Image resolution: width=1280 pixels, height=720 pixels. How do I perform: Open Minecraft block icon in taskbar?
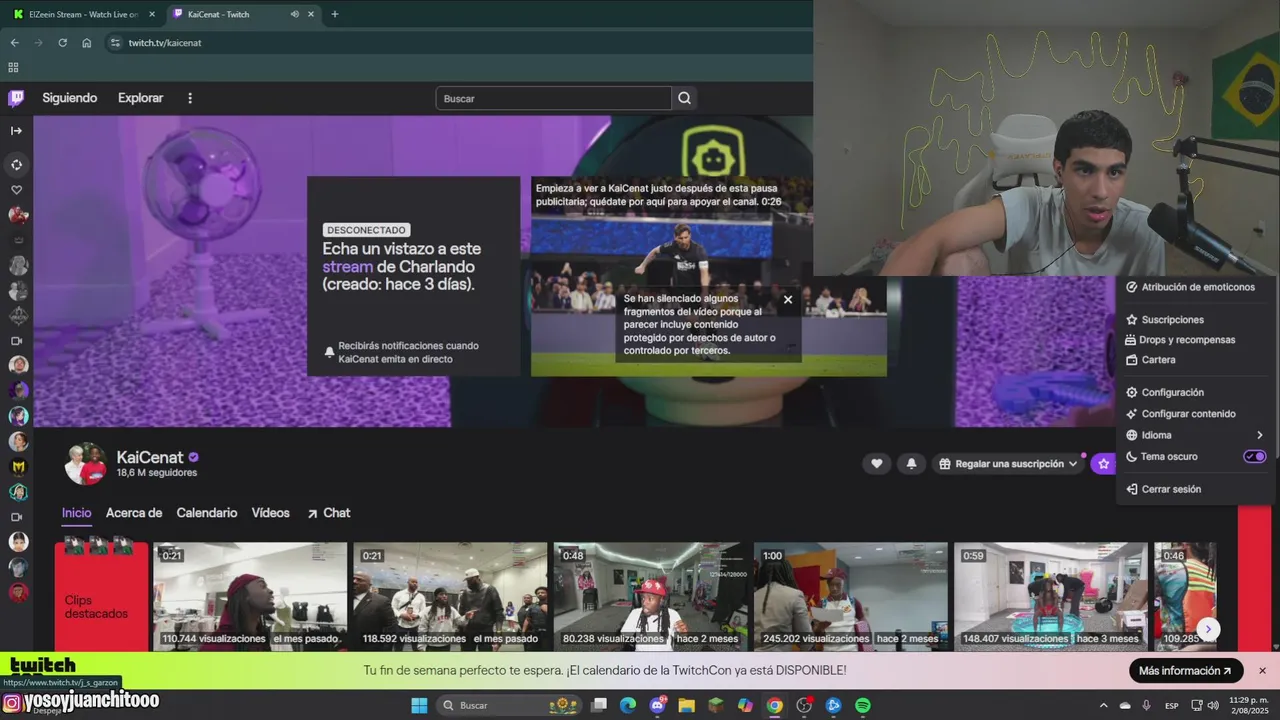pyautogui.click(x=715, y=705)
